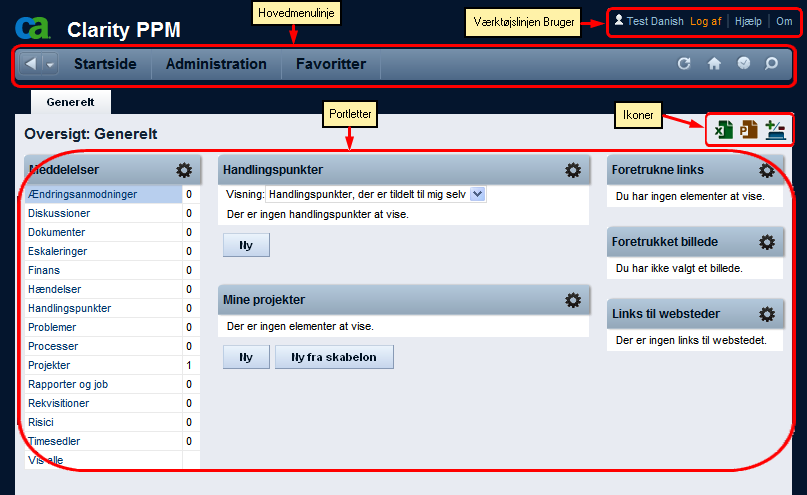Expand the Visning dropdown for Handlingspunkter
807x495 pixels.
(x=478, y=194)
